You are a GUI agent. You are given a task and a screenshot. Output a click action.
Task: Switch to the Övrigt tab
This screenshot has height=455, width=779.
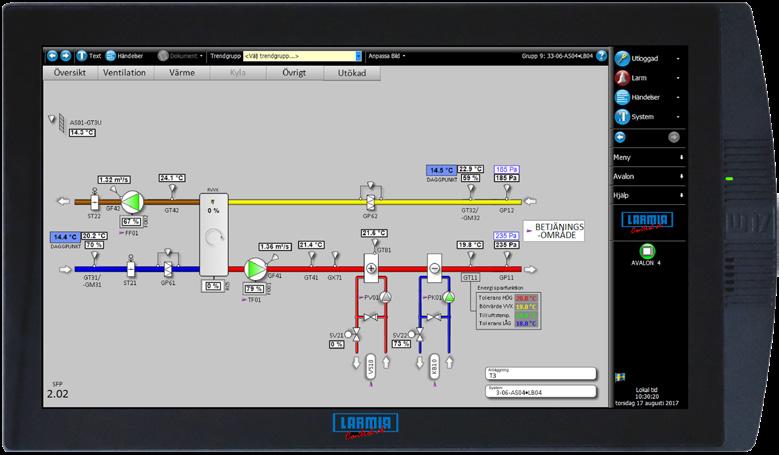tap(295, 73)
